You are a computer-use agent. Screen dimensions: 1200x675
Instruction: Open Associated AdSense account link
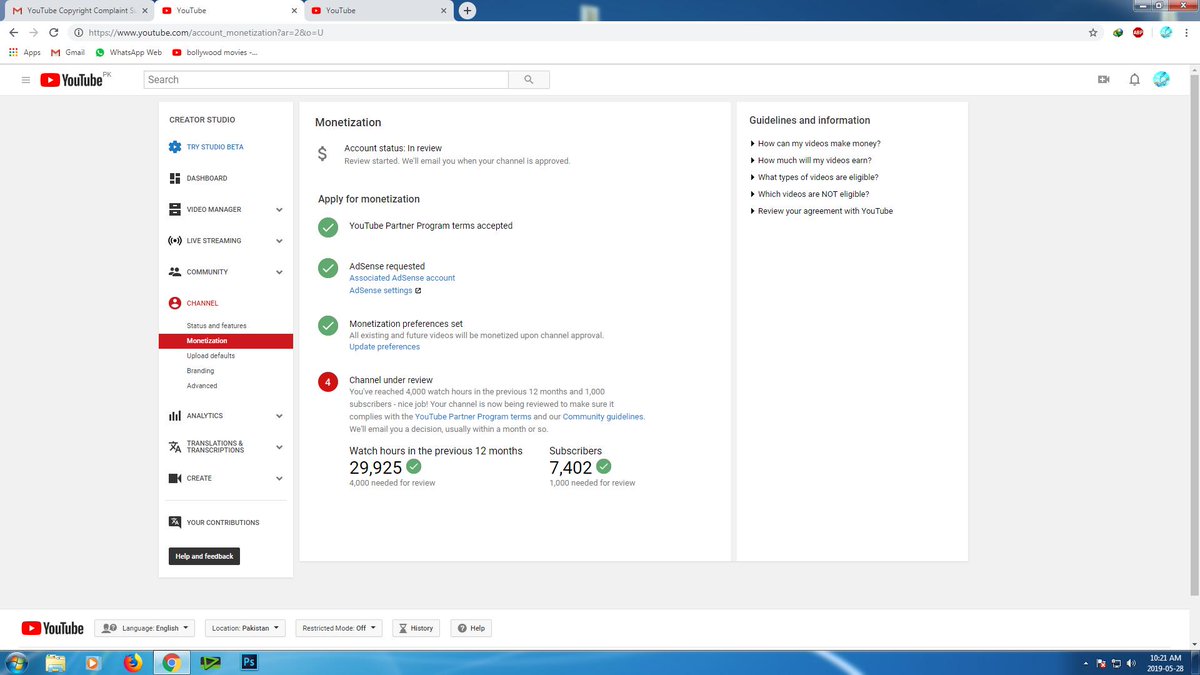tap(402, 278)
